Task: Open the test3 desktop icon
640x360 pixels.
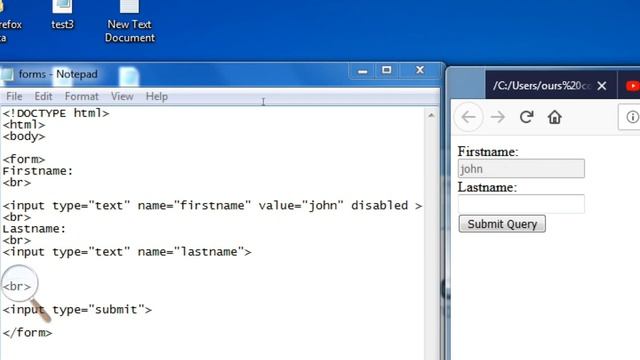Action: (x=62, y=15)
